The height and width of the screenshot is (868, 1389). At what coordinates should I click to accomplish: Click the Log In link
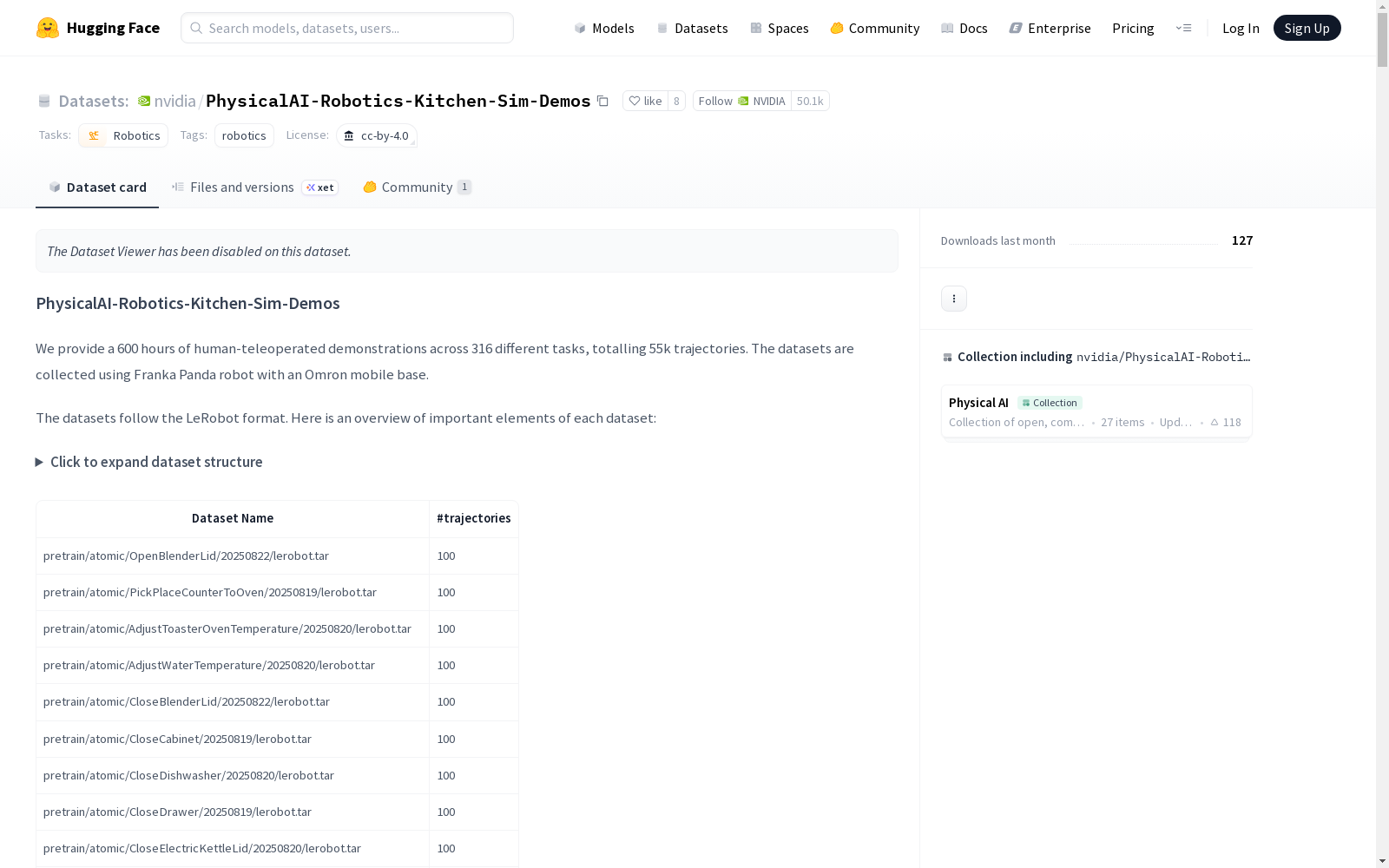pos(1241,28)
